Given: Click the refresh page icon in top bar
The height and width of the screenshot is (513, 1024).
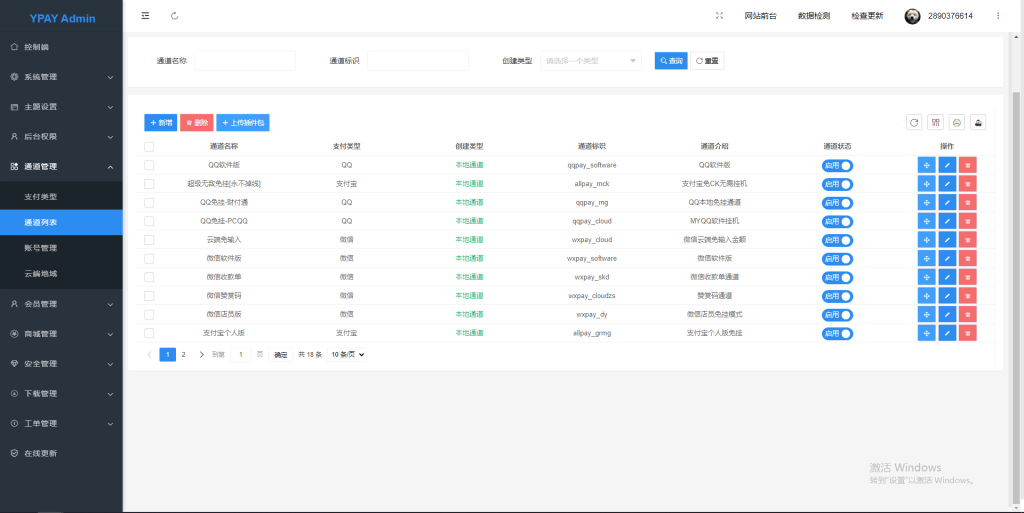Looking at the screenshot, I should click(174, 16).
